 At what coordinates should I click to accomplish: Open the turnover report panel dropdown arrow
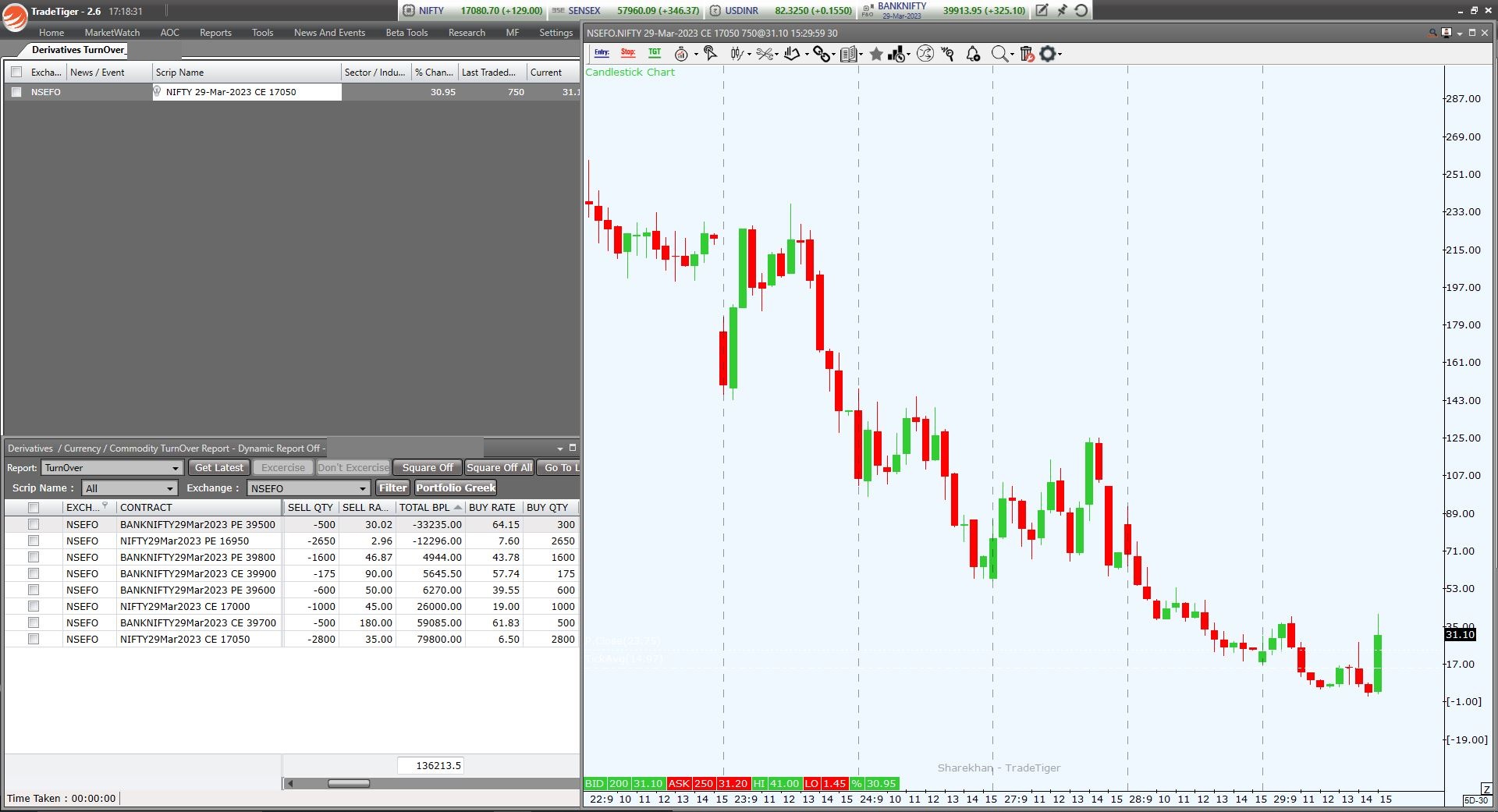559,449
